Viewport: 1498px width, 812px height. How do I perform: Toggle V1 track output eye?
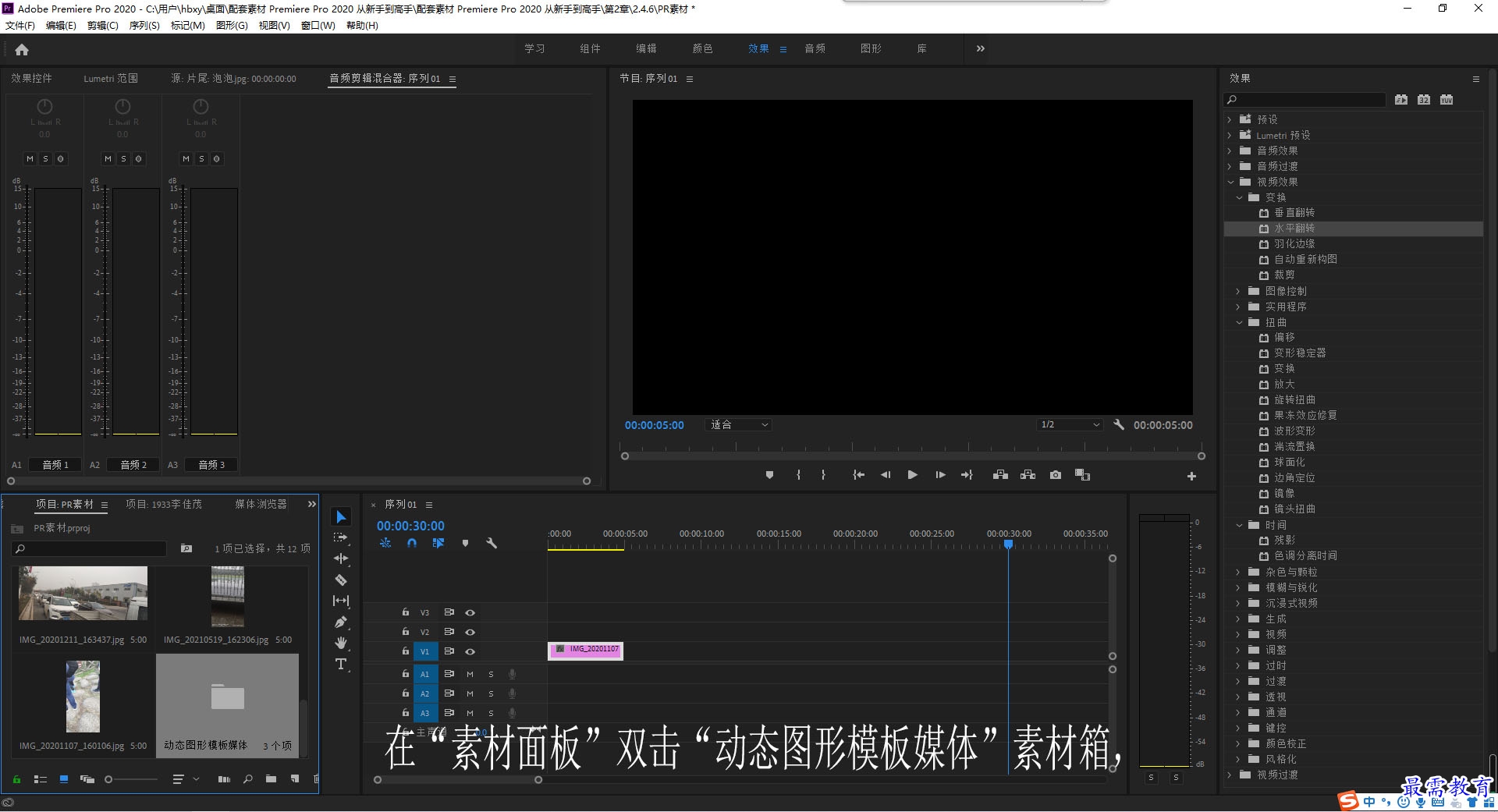click(x=470, y=651)
